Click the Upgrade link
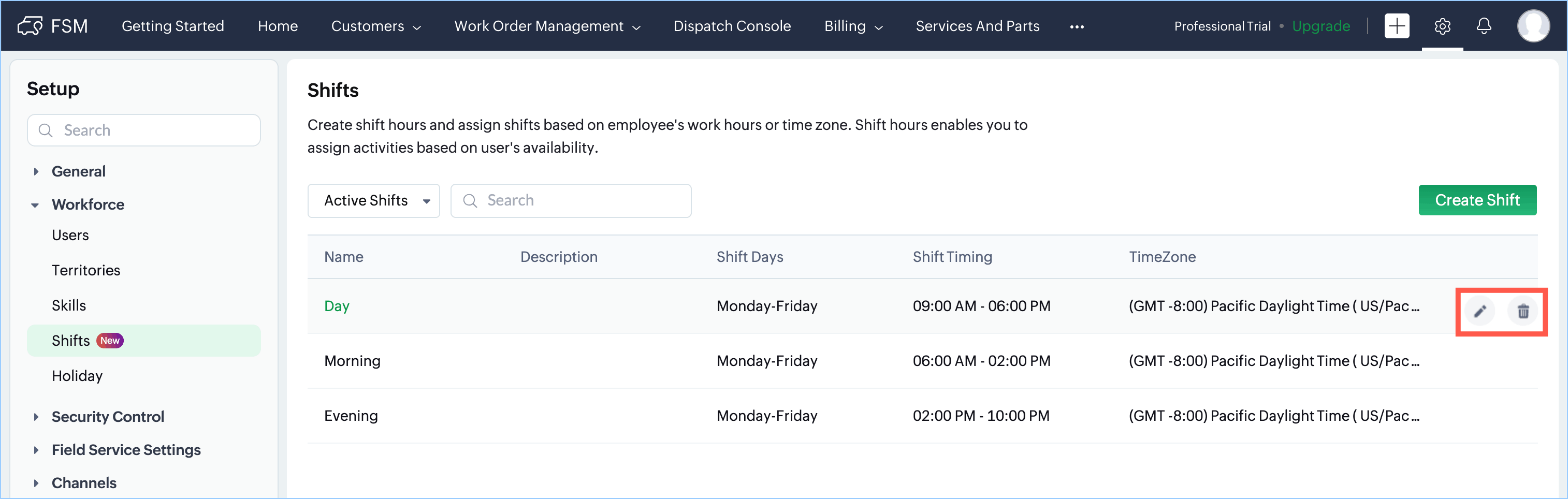Image resolution: width=1568 pixels, height=499 pixels. click(1320, 26)
